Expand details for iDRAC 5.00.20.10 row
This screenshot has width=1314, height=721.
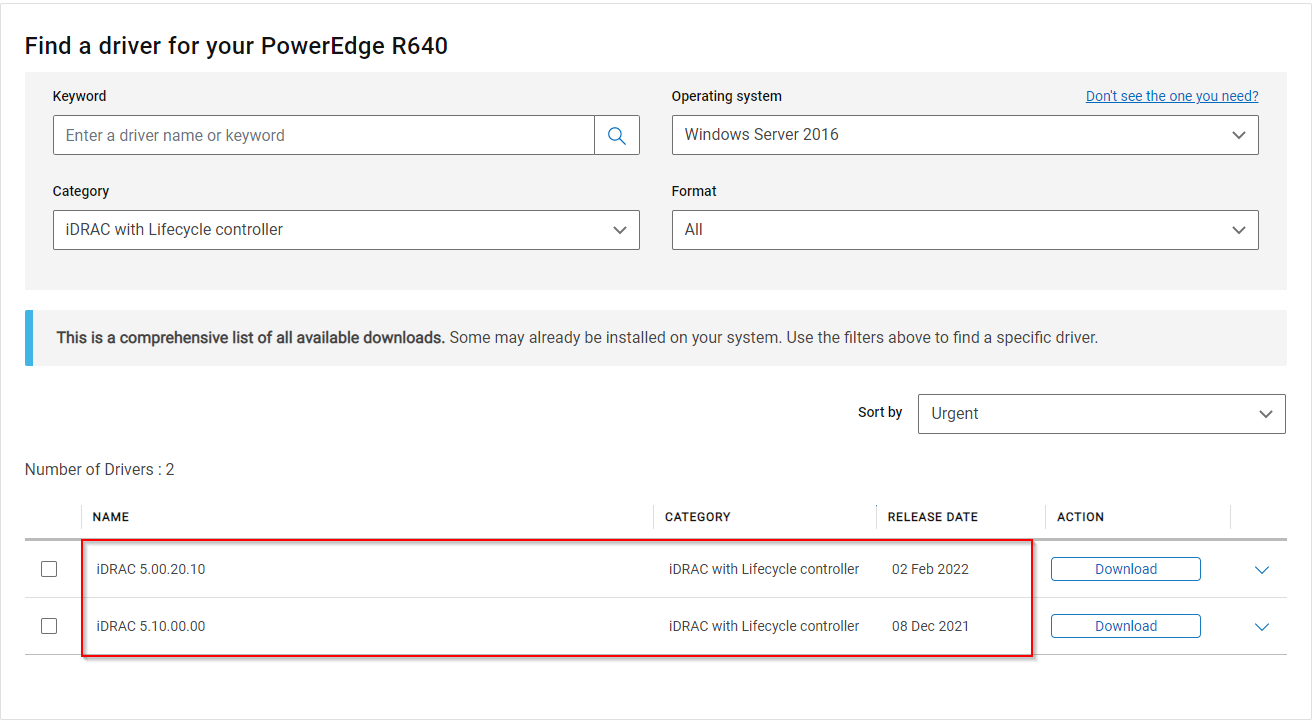1261,570
